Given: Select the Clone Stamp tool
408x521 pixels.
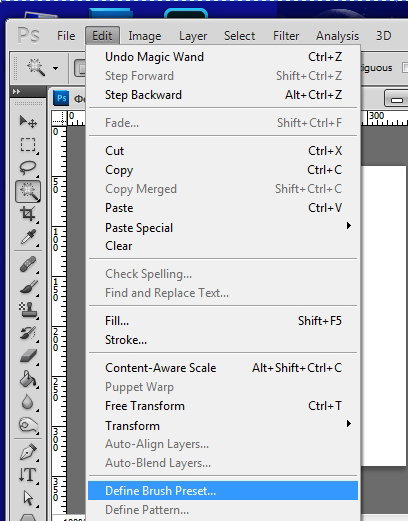Looking at the screenshot, I should [28, 310].
